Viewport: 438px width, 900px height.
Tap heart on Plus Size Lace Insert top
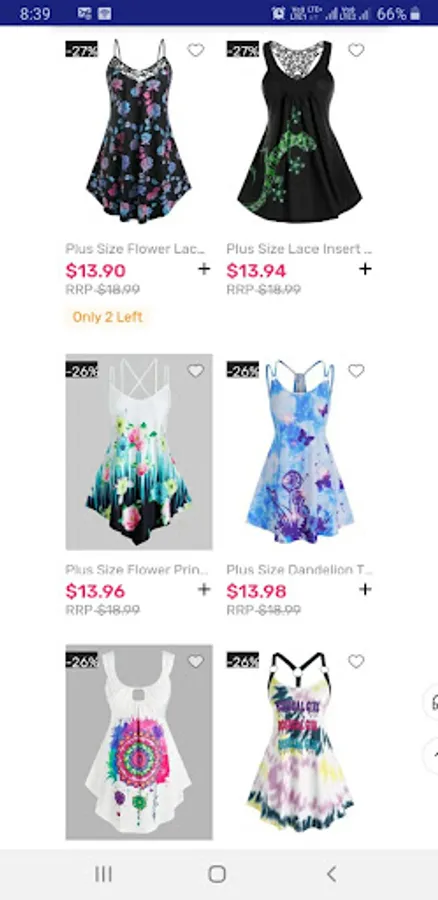coord(356,51)
